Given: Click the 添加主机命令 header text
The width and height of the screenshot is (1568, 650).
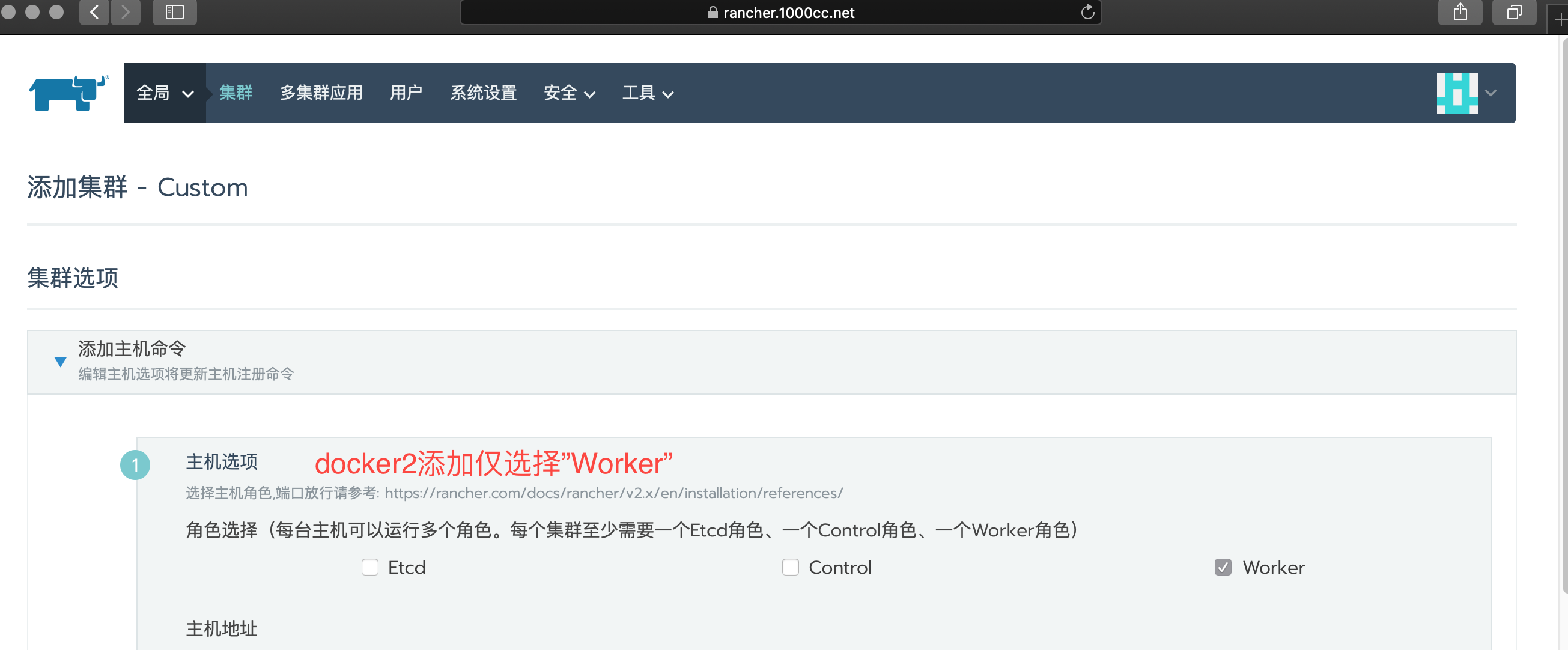Looking at the screenshot, I should (x=132, y=349).
